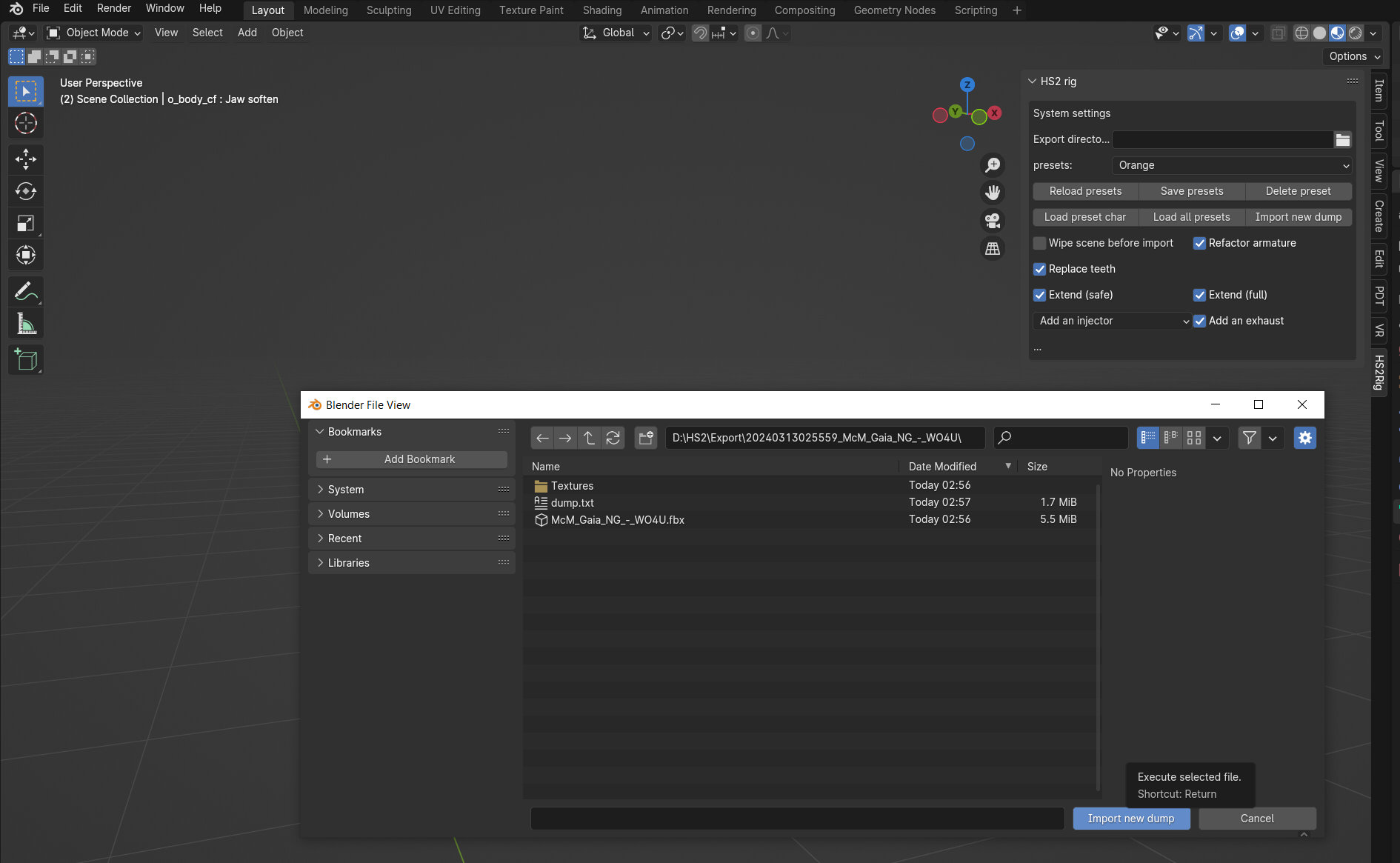Click the Save presets button
Image resolution: width=1400 pixels, height=863 pixels.
point(1192,191)
